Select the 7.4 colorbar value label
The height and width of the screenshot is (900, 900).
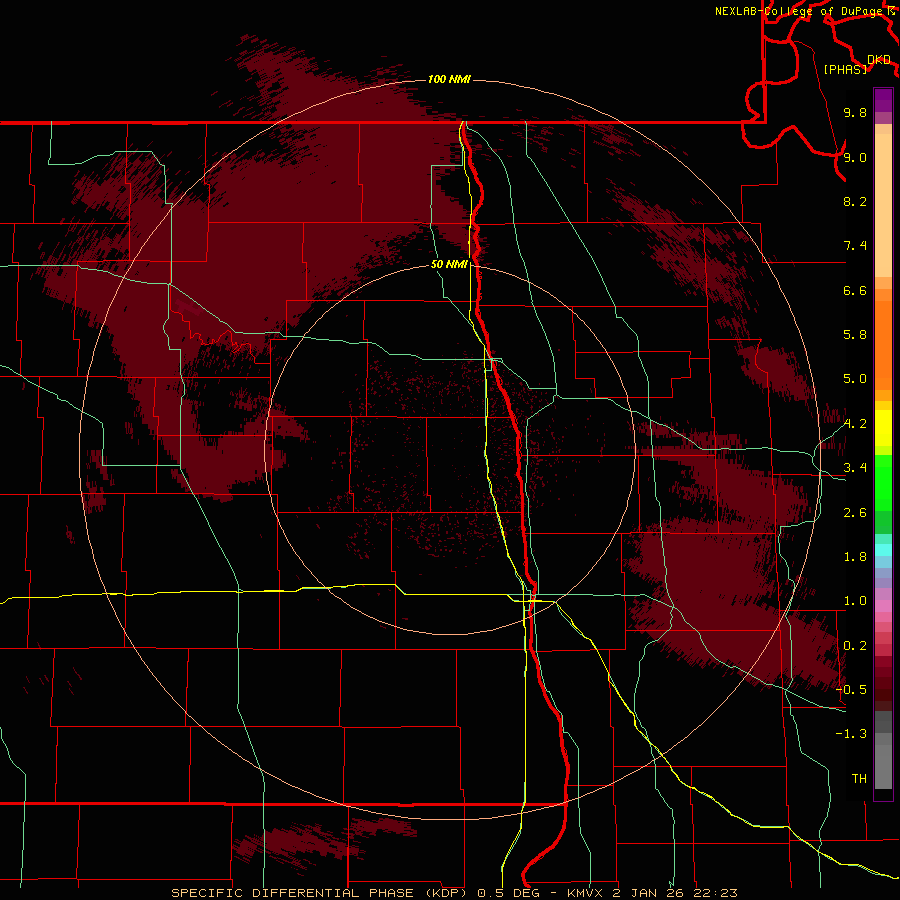click(x=855, y=246)
